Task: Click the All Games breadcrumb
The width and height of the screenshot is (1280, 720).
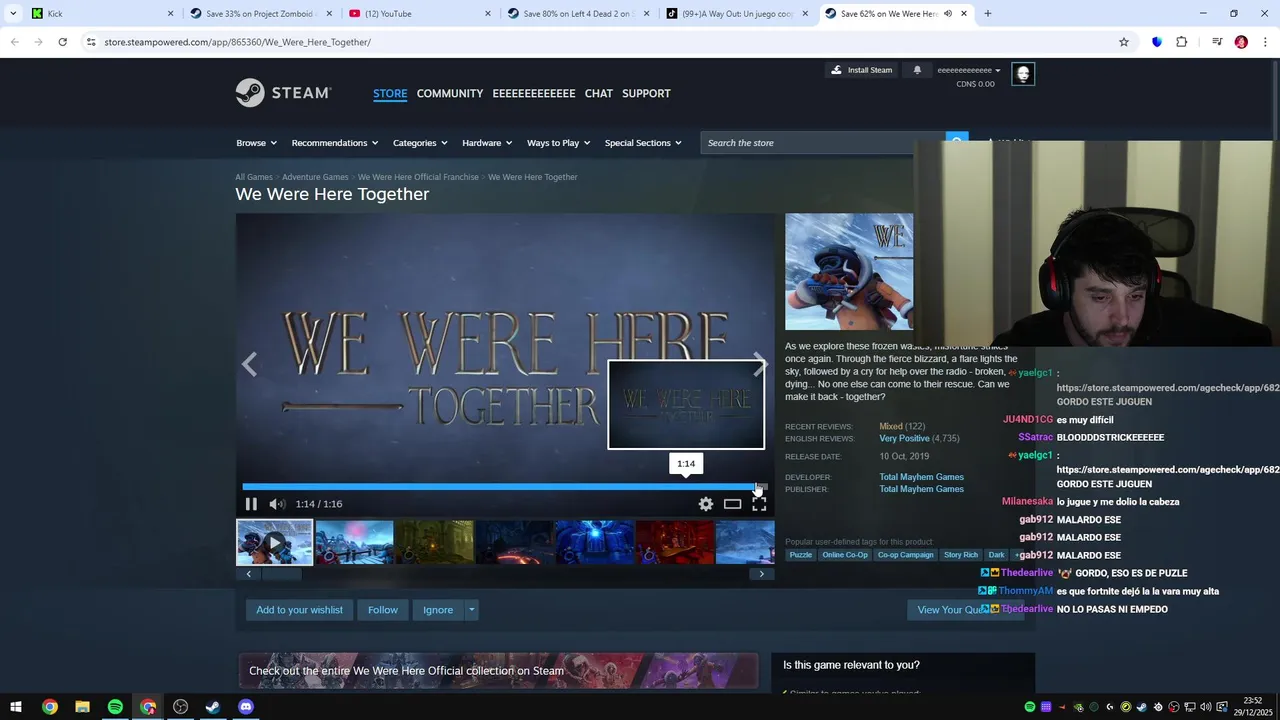Action: click(254, 177)
